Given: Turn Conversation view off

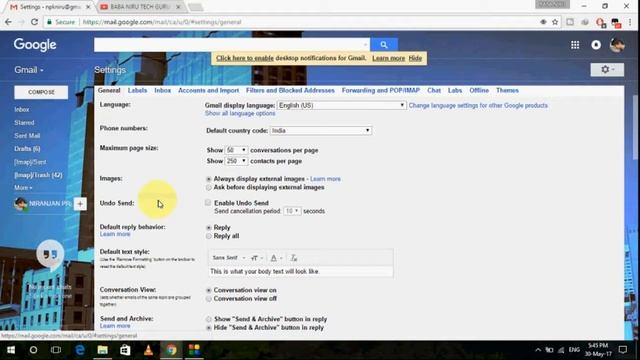Looking at the screenshot, I should 209,299.
